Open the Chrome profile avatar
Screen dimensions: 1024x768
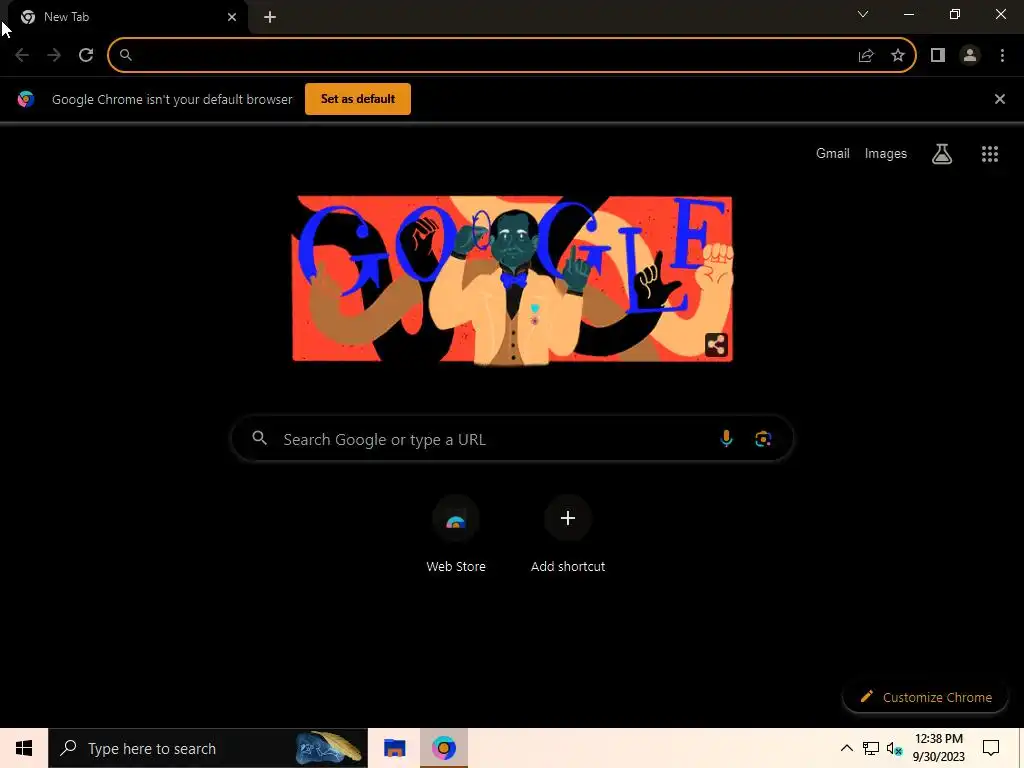970,56
